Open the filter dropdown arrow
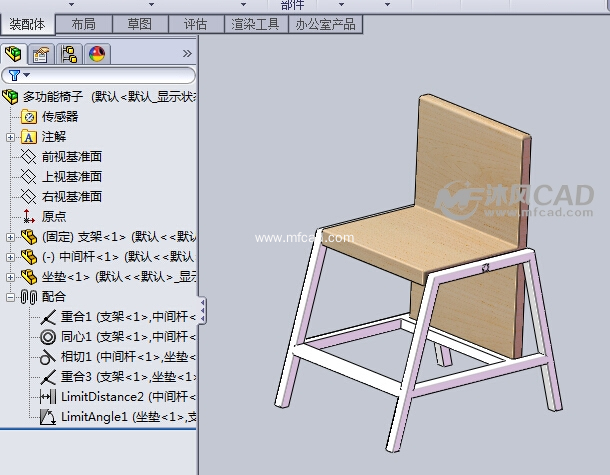Screen dimensions: 610x475 tap(26, 75)
